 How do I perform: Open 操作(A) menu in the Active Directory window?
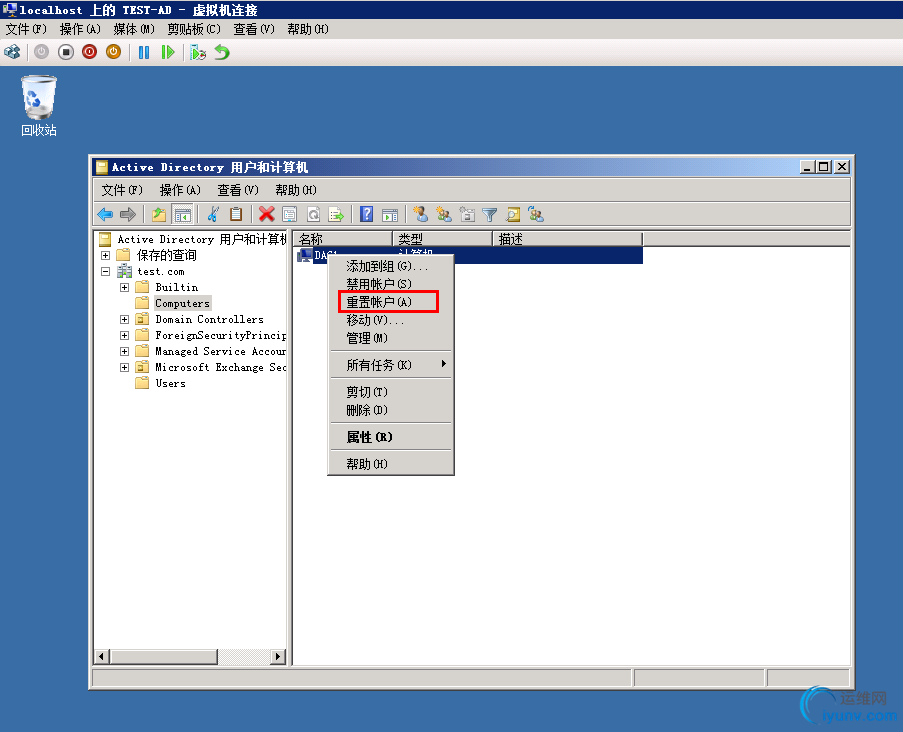pyautogui.click(x=180, y=190)
